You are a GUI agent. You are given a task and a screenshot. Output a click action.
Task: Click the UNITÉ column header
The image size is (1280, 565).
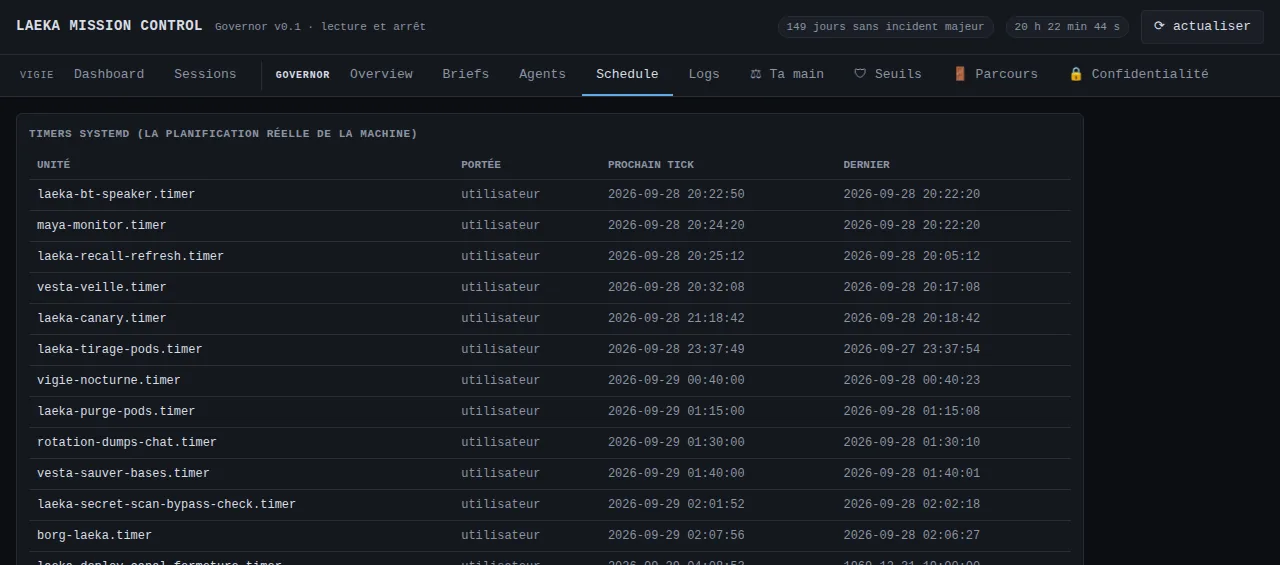click(x=54, y=165)
